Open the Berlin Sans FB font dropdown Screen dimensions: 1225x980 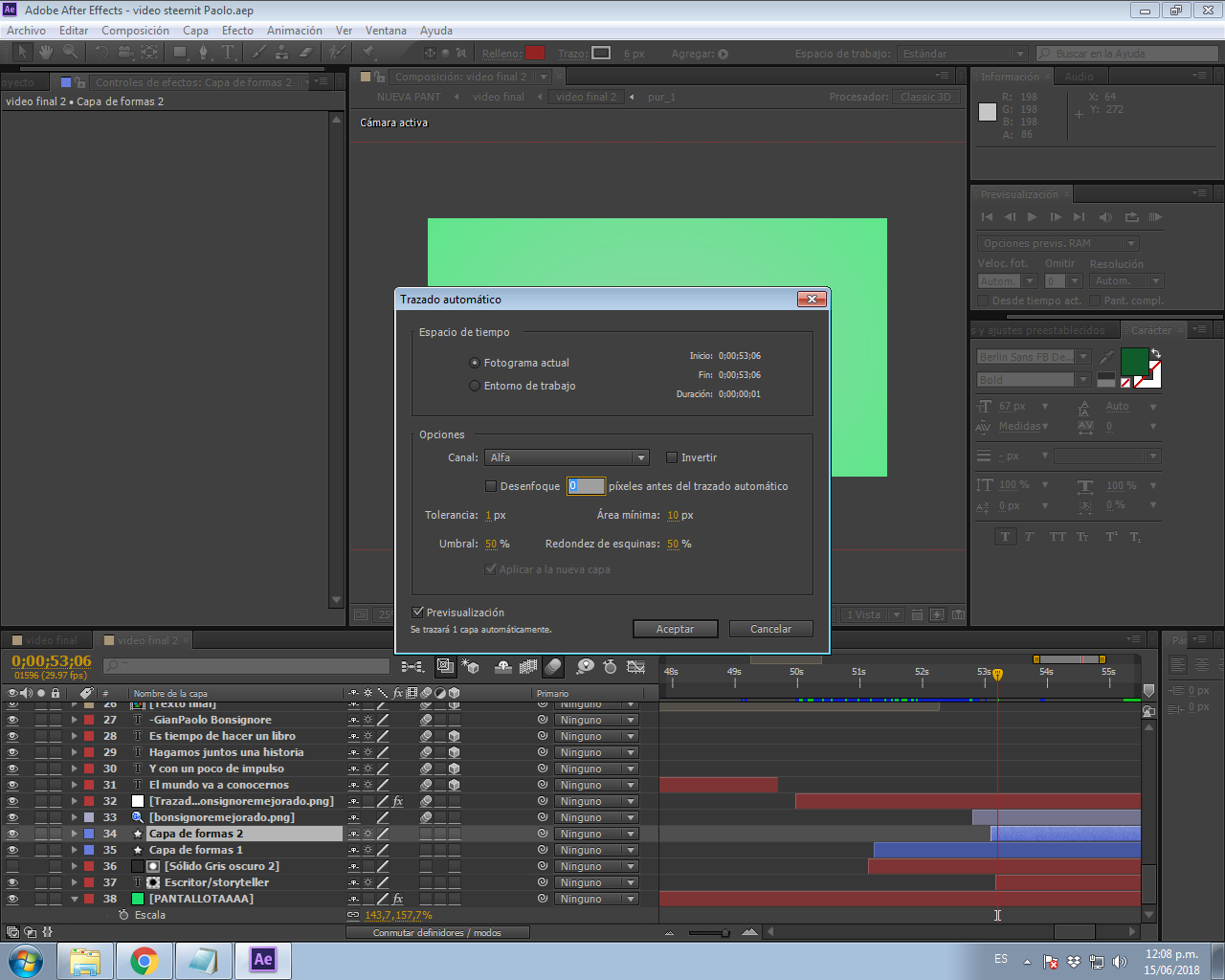1035,357
